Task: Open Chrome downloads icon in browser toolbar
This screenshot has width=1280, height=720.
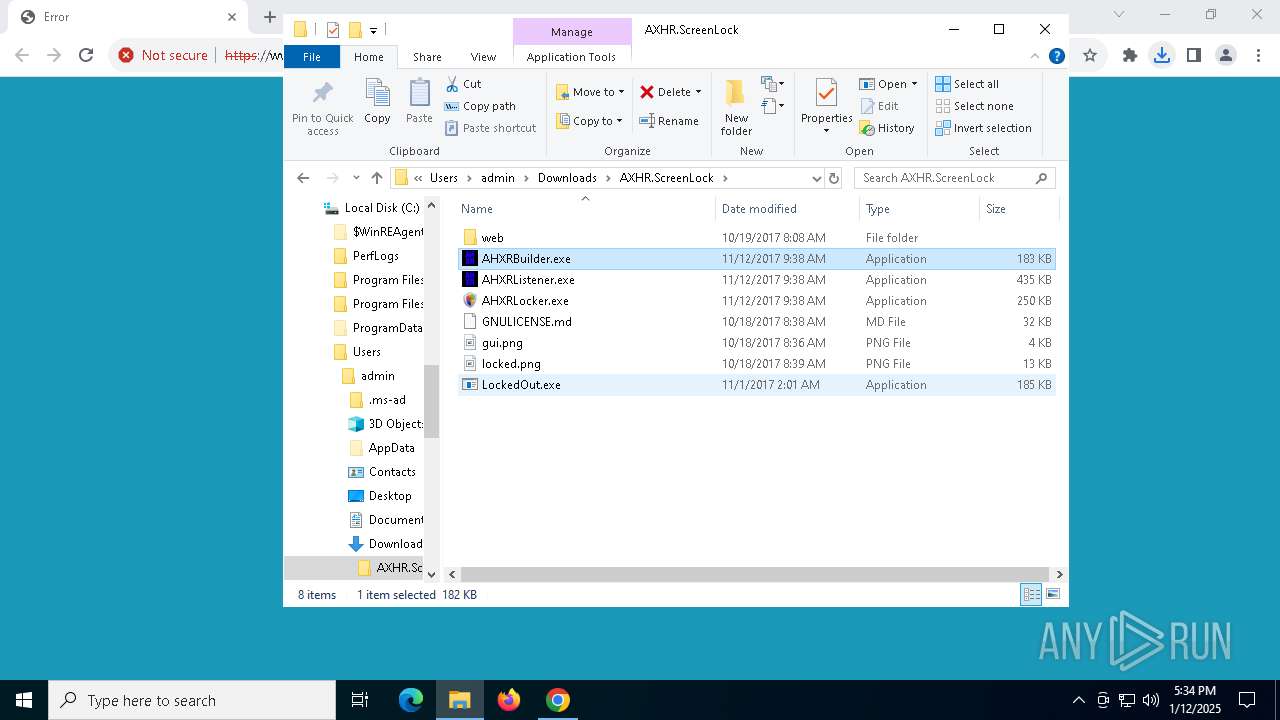Action: pos(1161,55)
